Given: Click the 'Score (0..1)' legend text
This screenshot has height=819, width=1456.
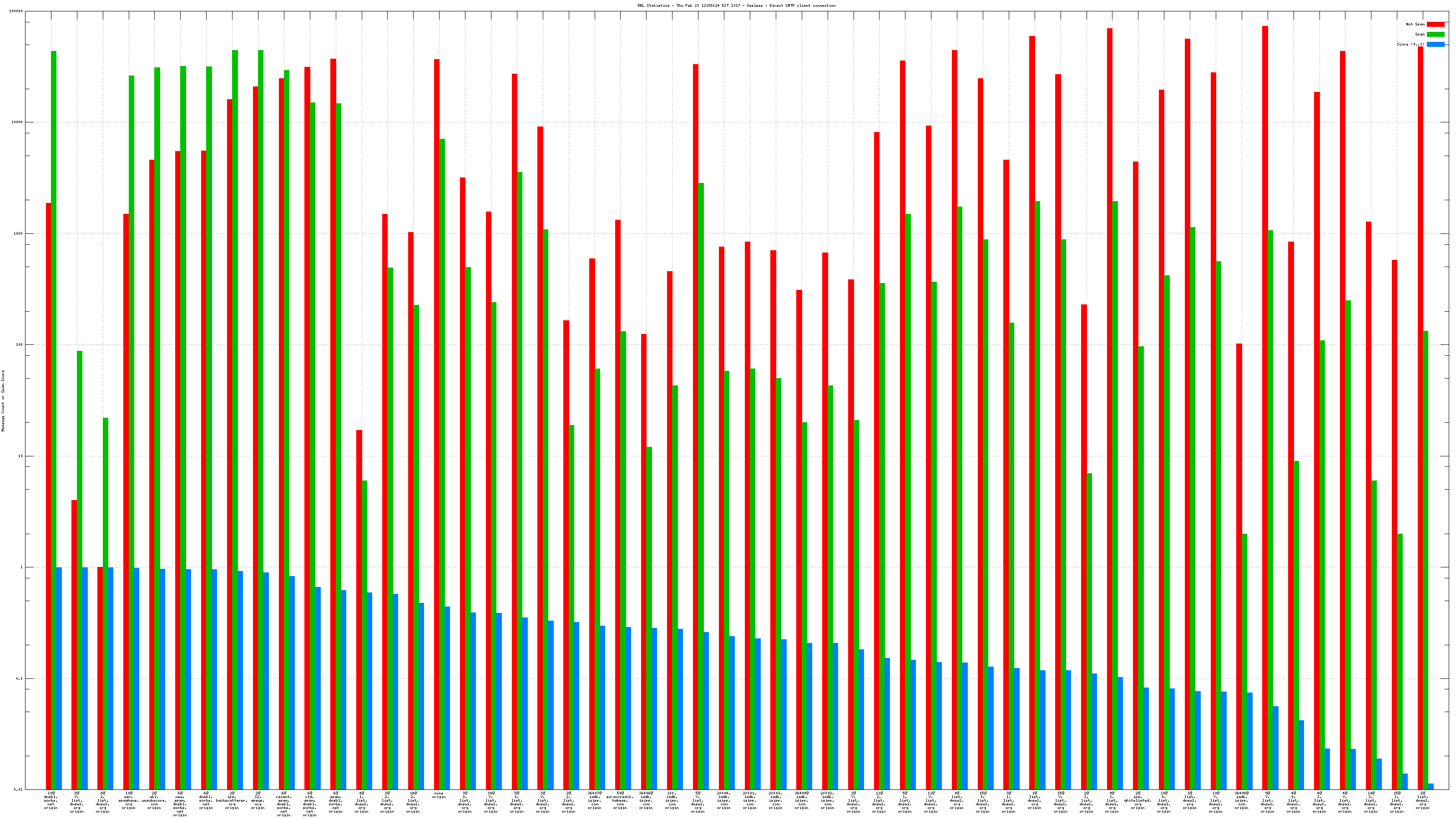Looking at the screenshot, I should pos(1410,44).
